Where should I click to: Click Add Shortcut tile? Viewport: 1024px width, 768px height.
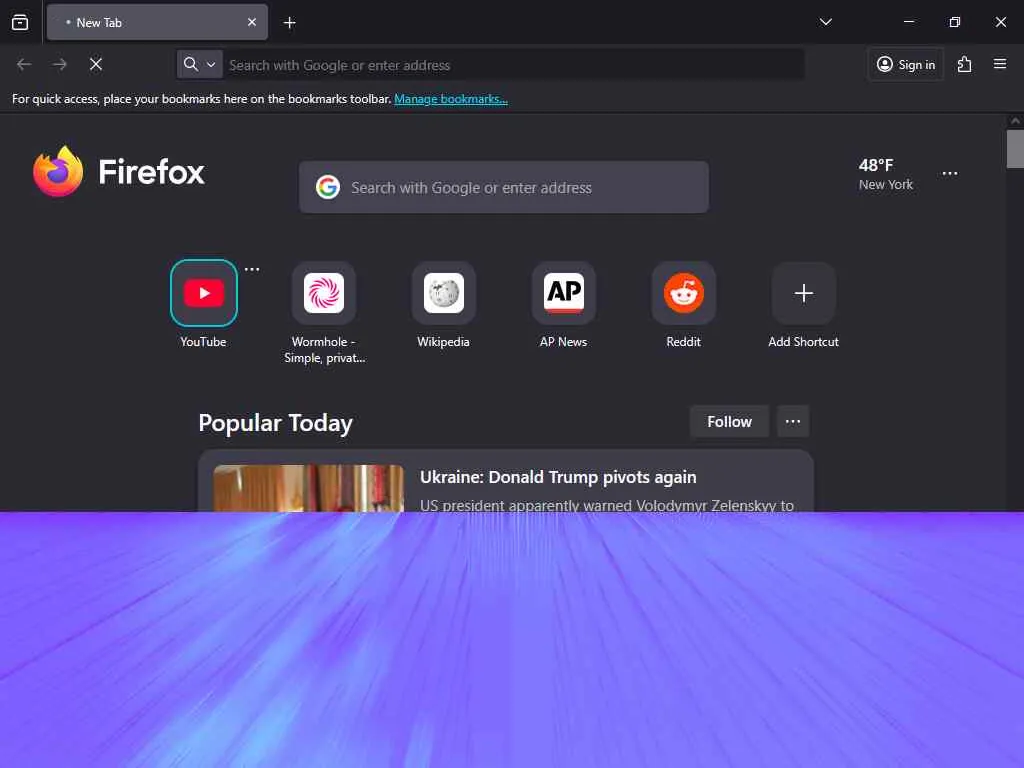point(804,293)
